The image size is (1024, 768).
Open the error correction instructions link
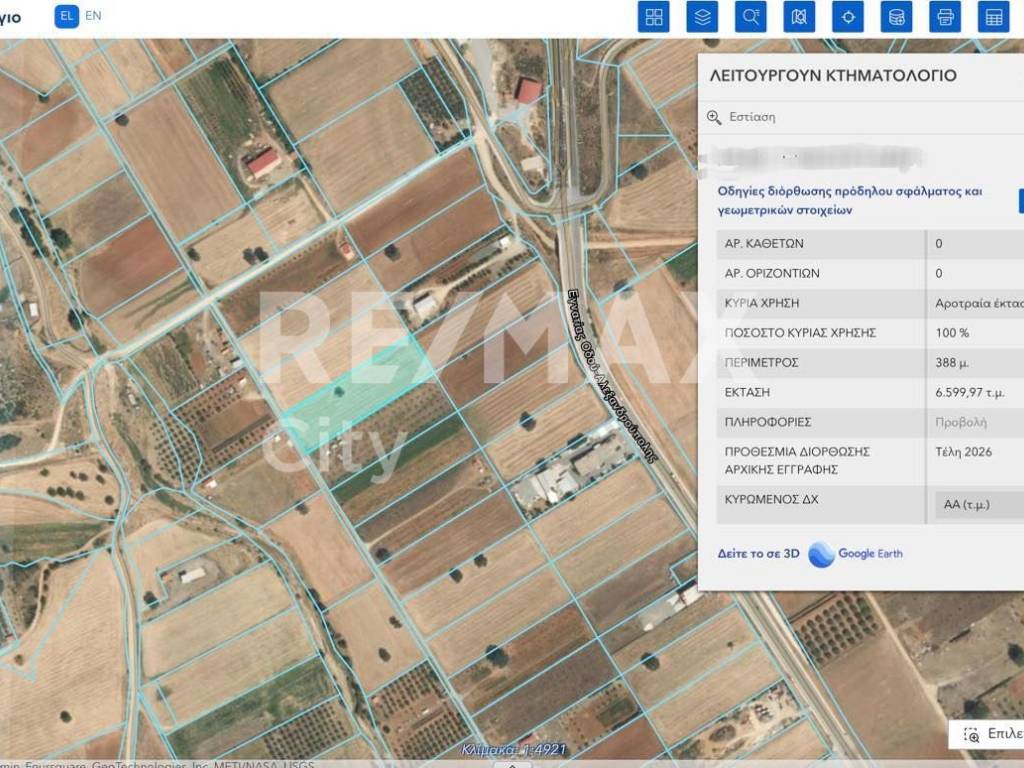(x=850, y=200)
